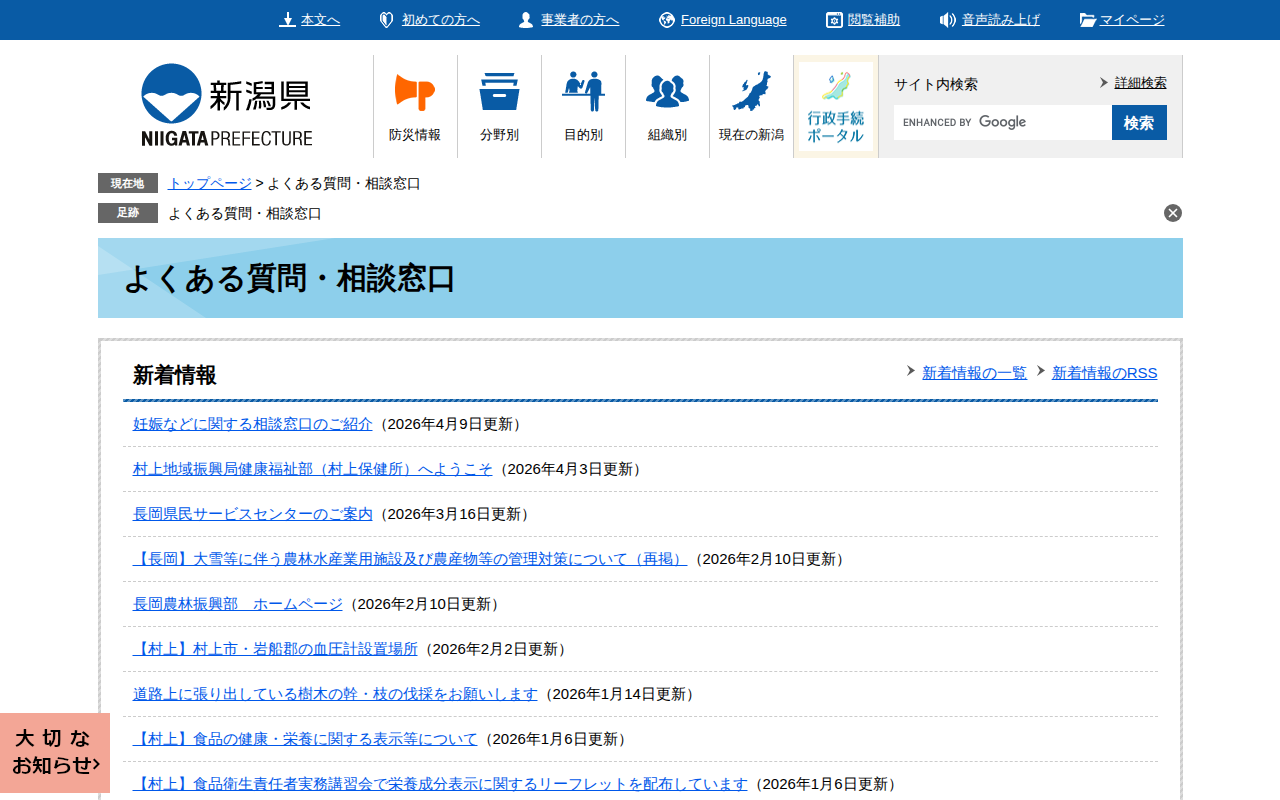Expand the 大切なお知らせ side tab

coord(55,752)
